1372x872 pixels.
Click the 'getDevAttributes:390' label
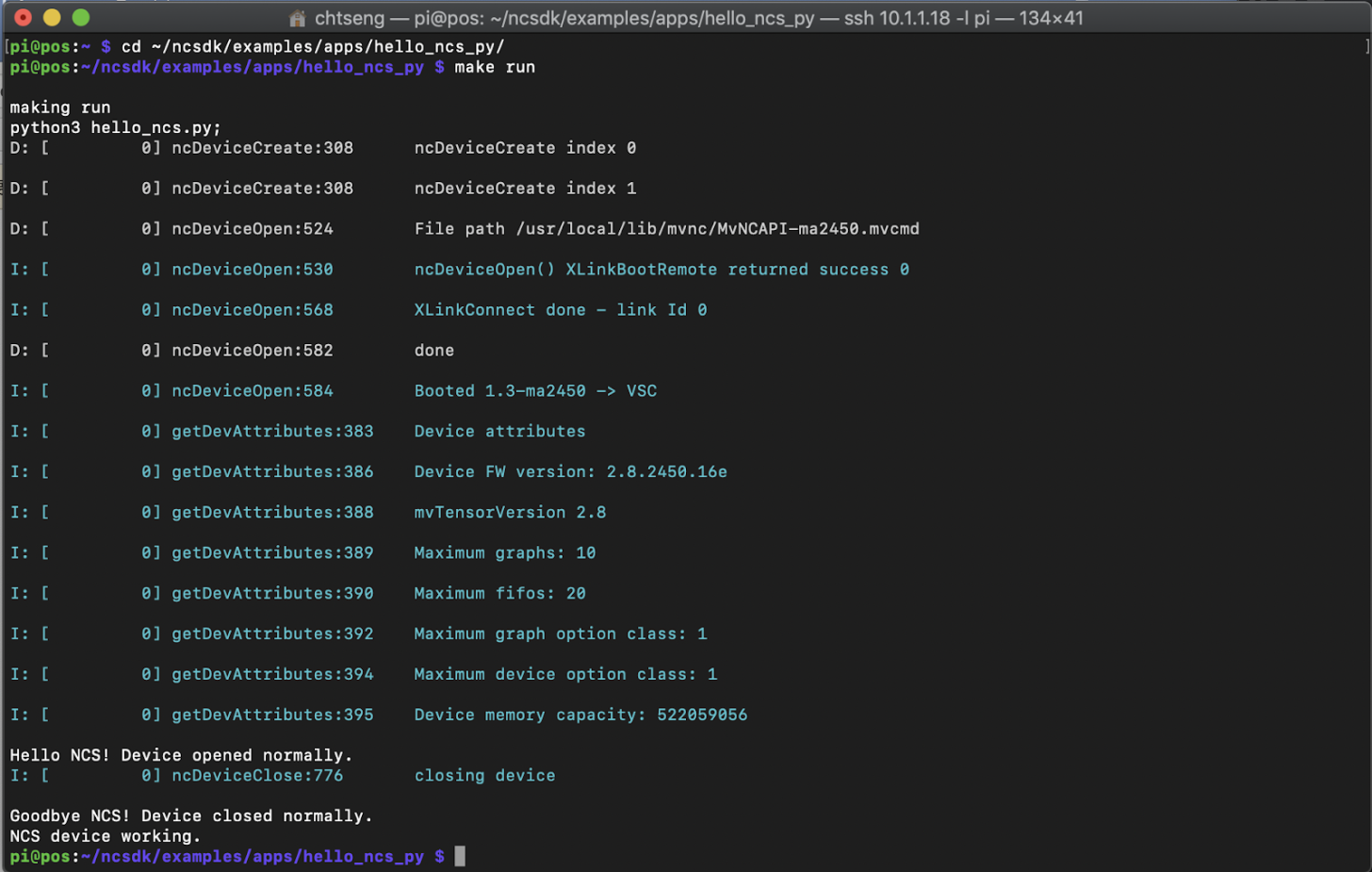pos(272,594)
